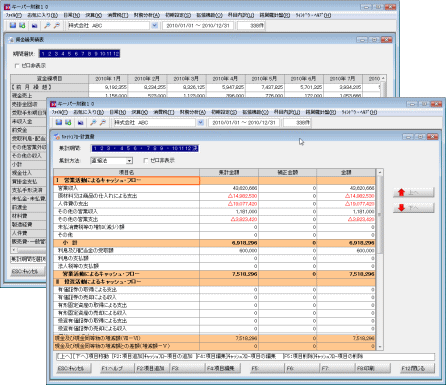Click the date range field 2010/01/01～2010/12/31
The image size is (446, 385).
(x=244, y=123)
